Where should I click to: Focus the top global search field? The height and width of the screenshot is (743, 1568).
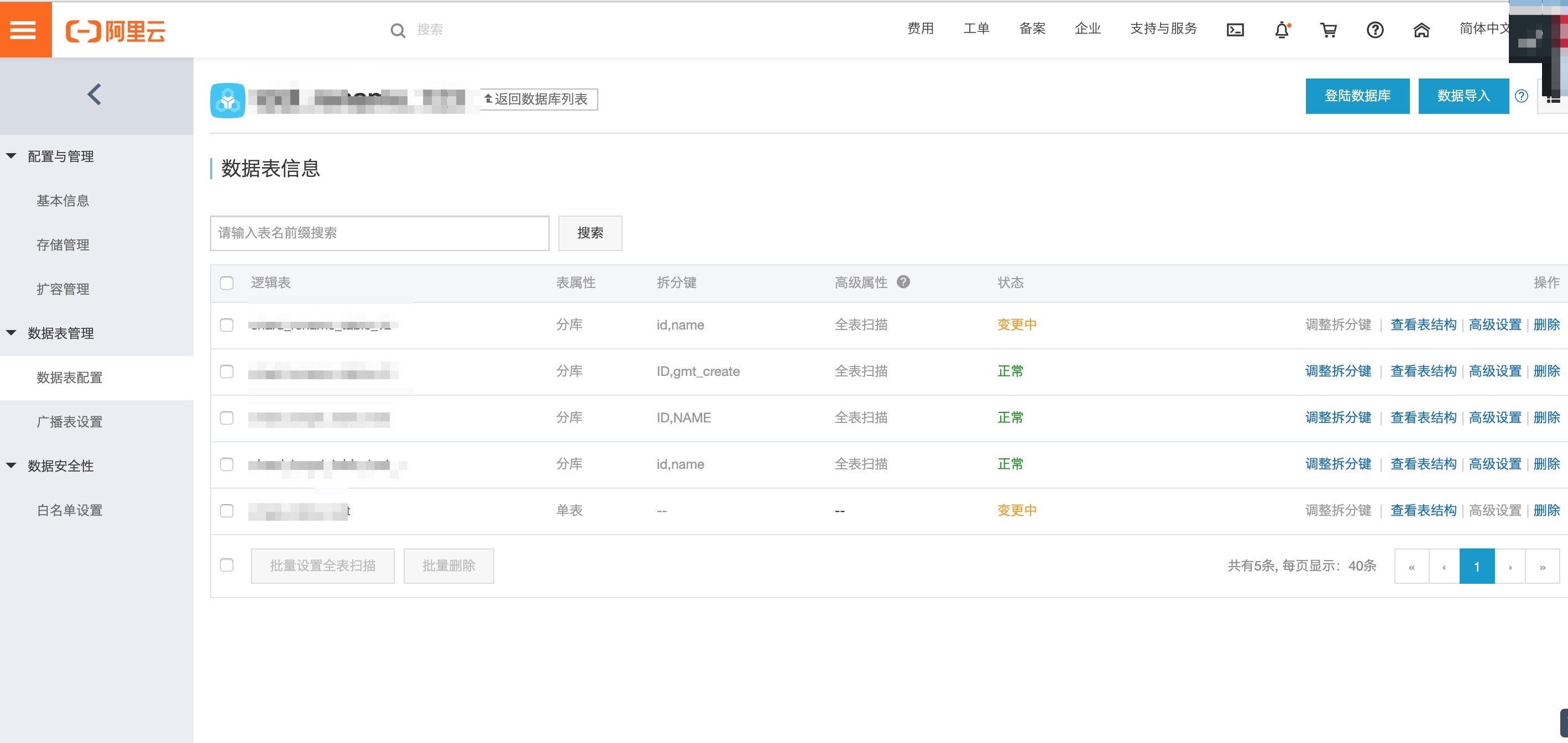[429, 30]
